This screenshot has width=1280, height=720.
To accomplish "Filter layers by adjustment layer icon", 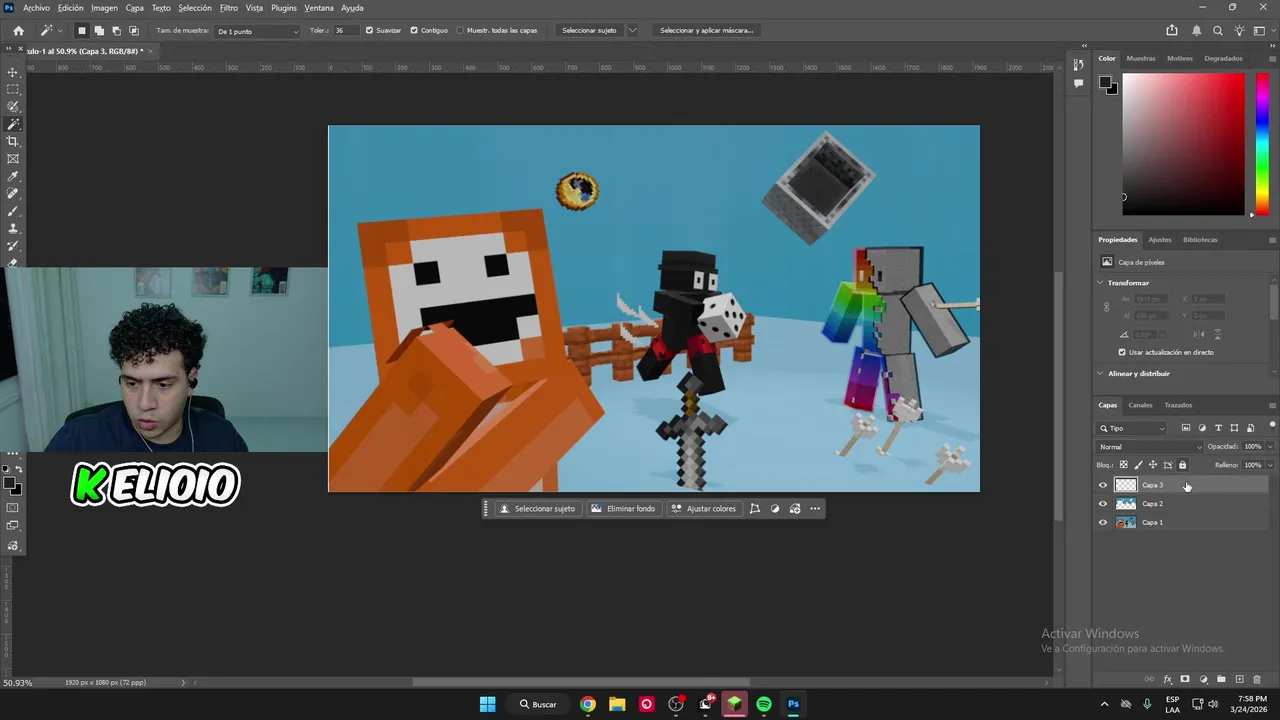I will [1202, 428].
